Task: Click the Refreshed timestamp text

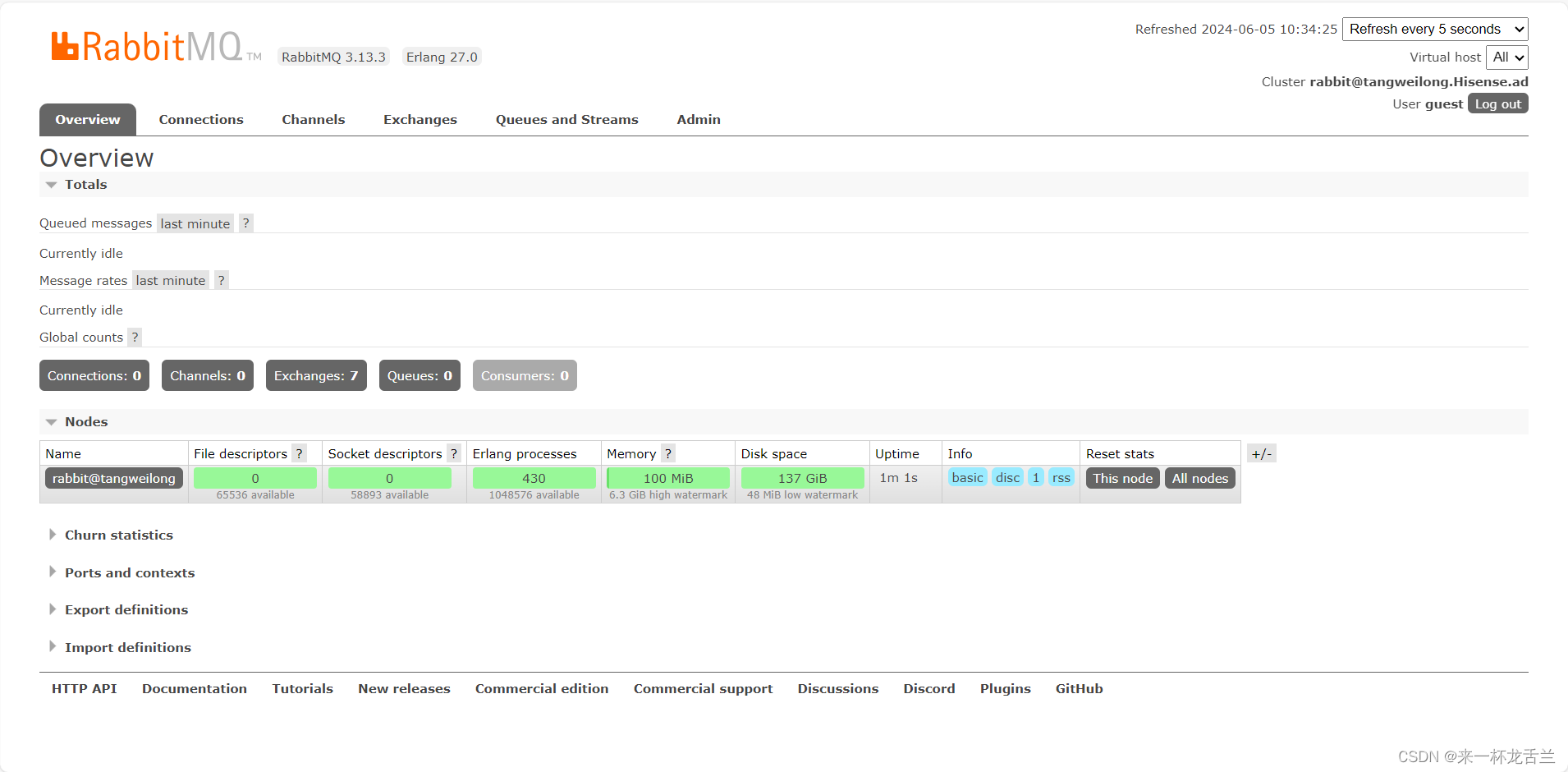Action: tap(1236, 30)
